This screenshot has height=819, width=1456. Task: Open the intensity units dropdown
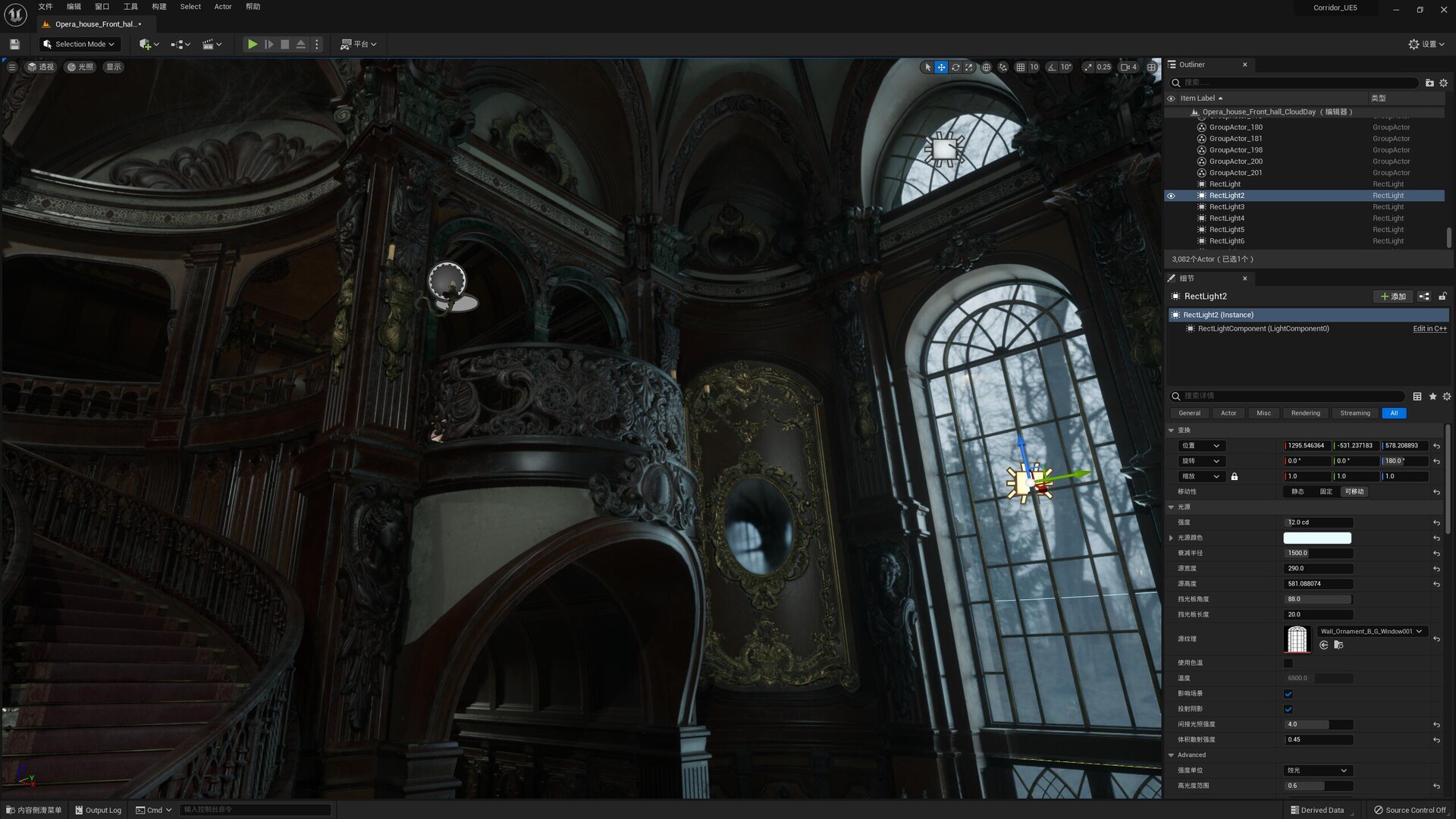click(x=1317, y=770)
